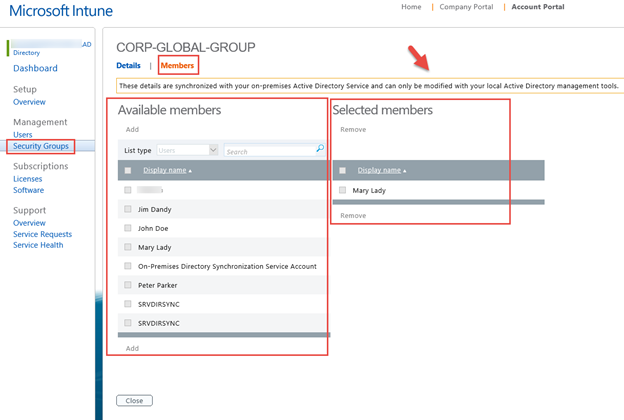Check Mary Lady in Available members
The image size is (624, 420).
(128, 247)
